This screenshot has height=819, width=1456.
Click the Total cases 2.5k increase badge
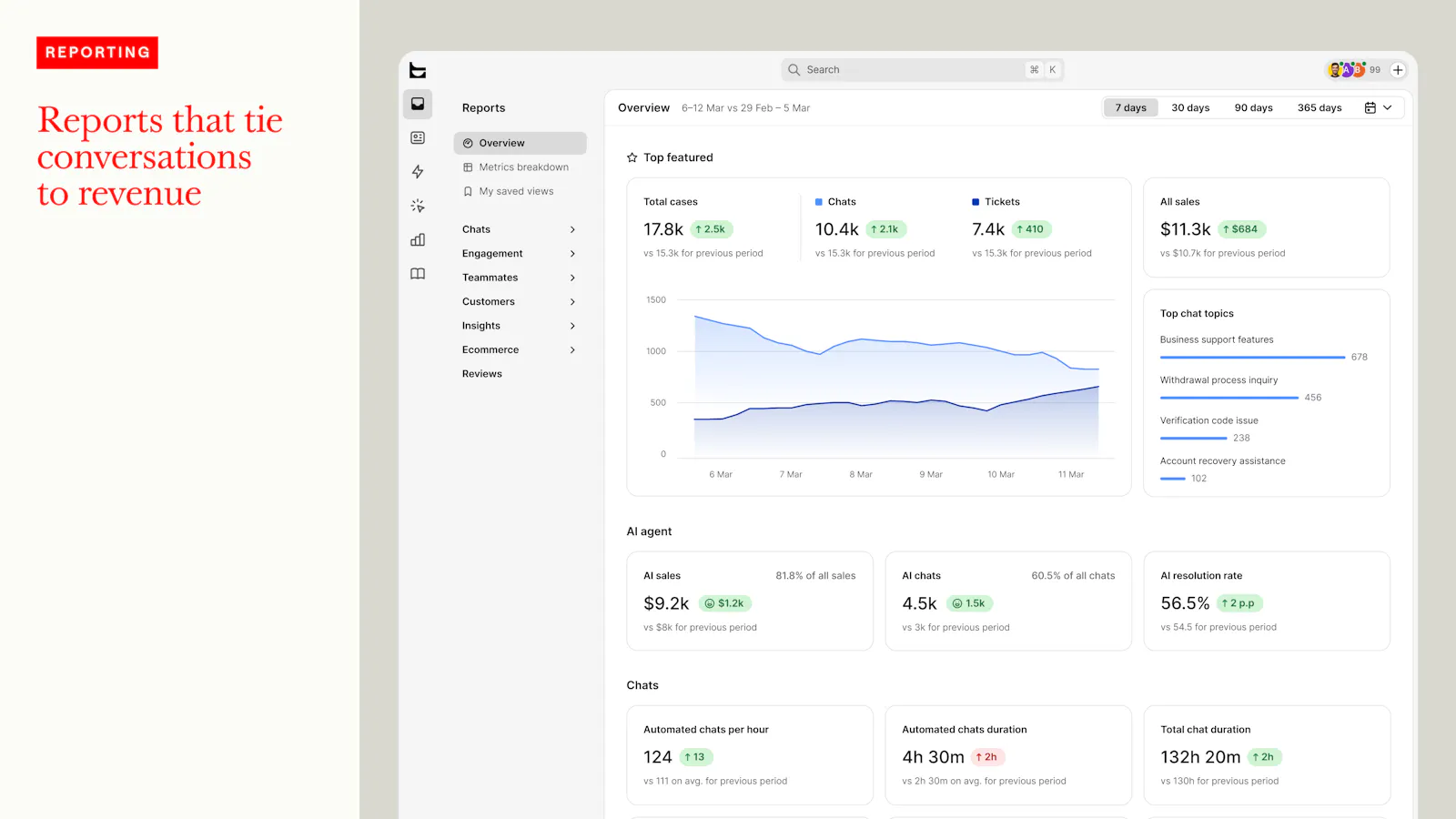[711, 229]
